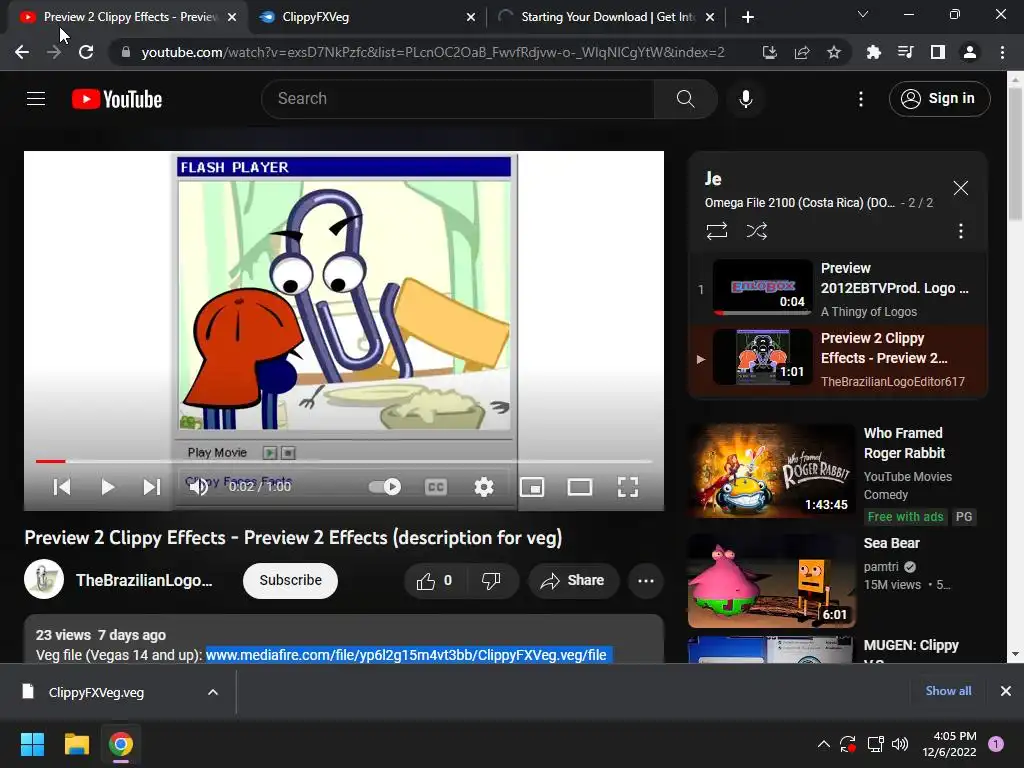Close the downloads bar

click(x=1006, y=691)
